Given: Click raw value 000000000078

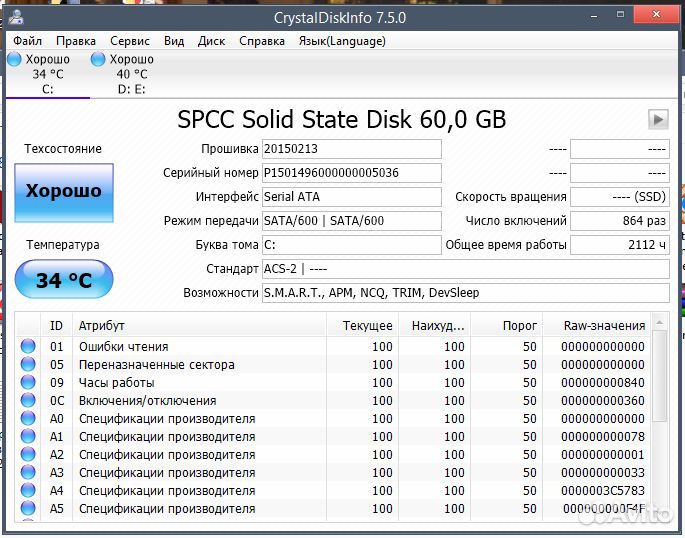Looking at the screenshot, I should pyautogui.click(x=602, y=437).
